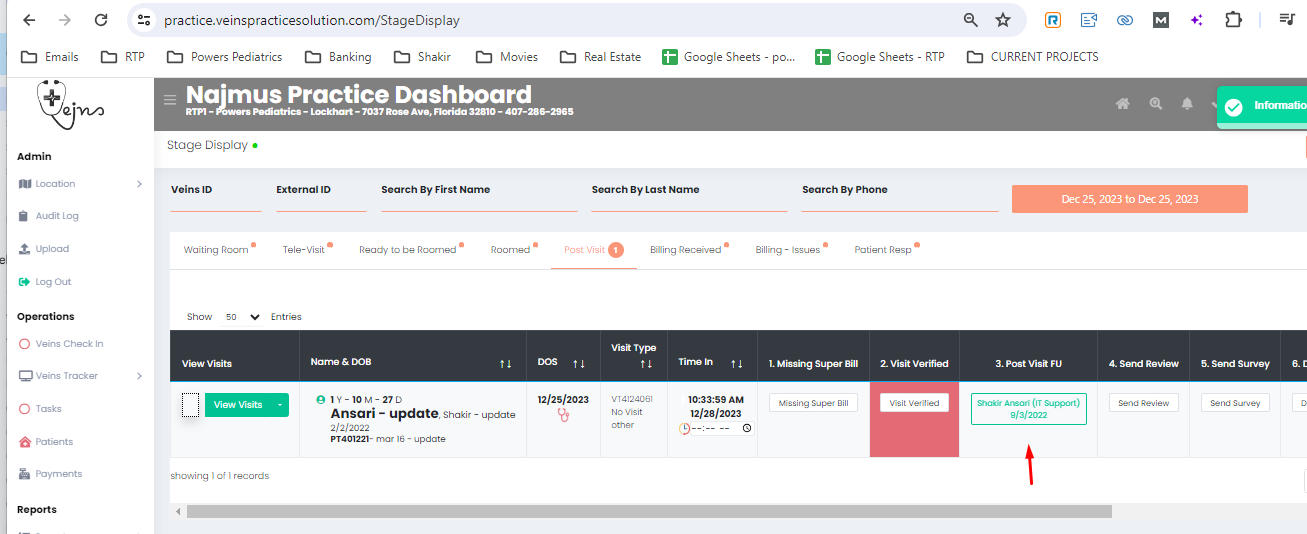Toggle the hamburger sidebar menu icon

pyautogui.click(x=170, y=99)
